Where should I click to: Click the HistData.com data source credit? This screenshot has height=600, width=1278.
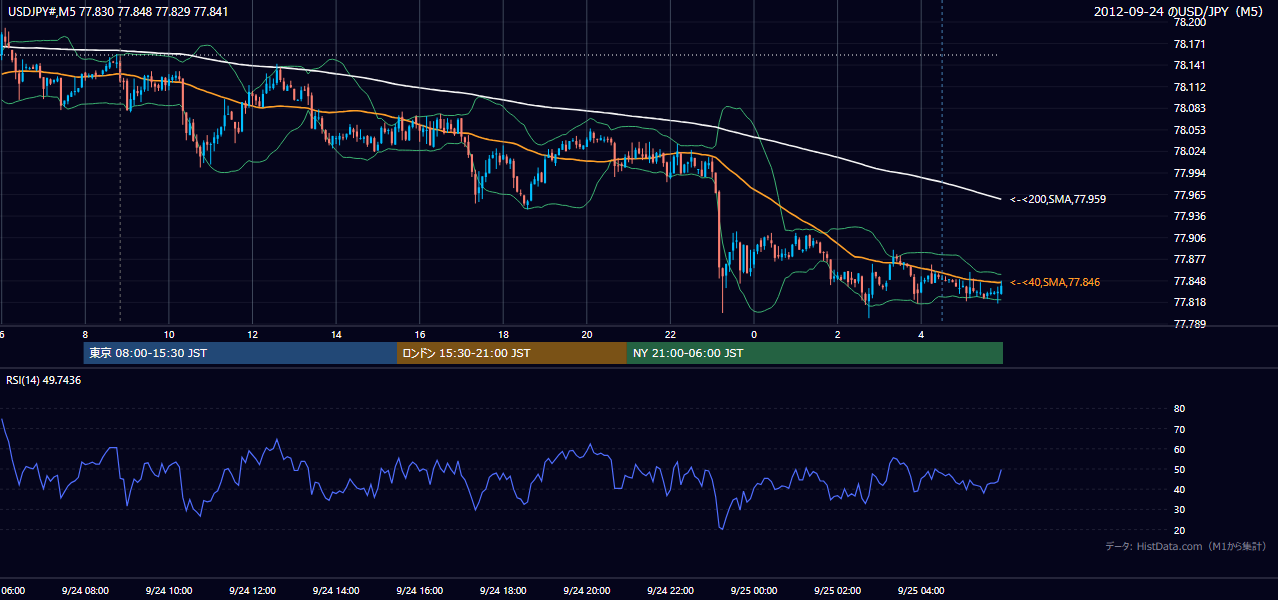(1186, 546)
